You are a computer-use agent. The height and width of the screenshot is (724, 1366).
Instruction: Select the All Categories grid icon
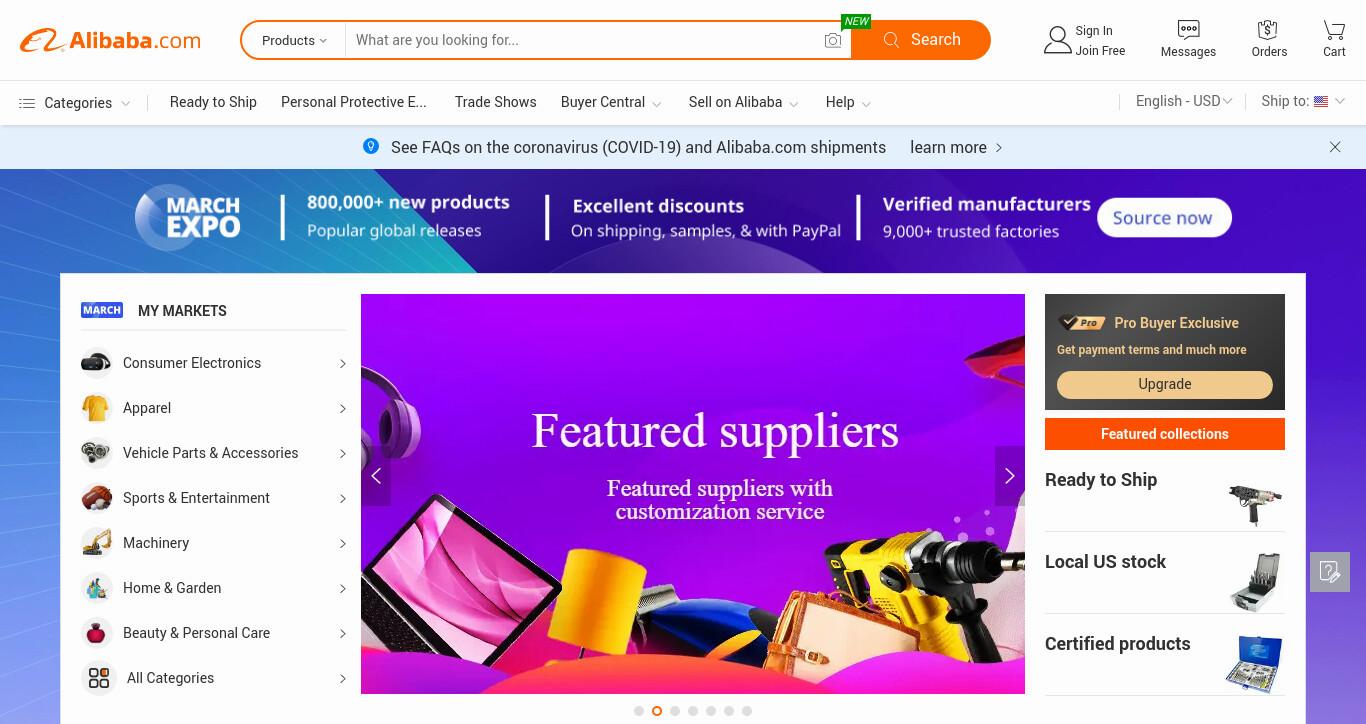(99, 678)
